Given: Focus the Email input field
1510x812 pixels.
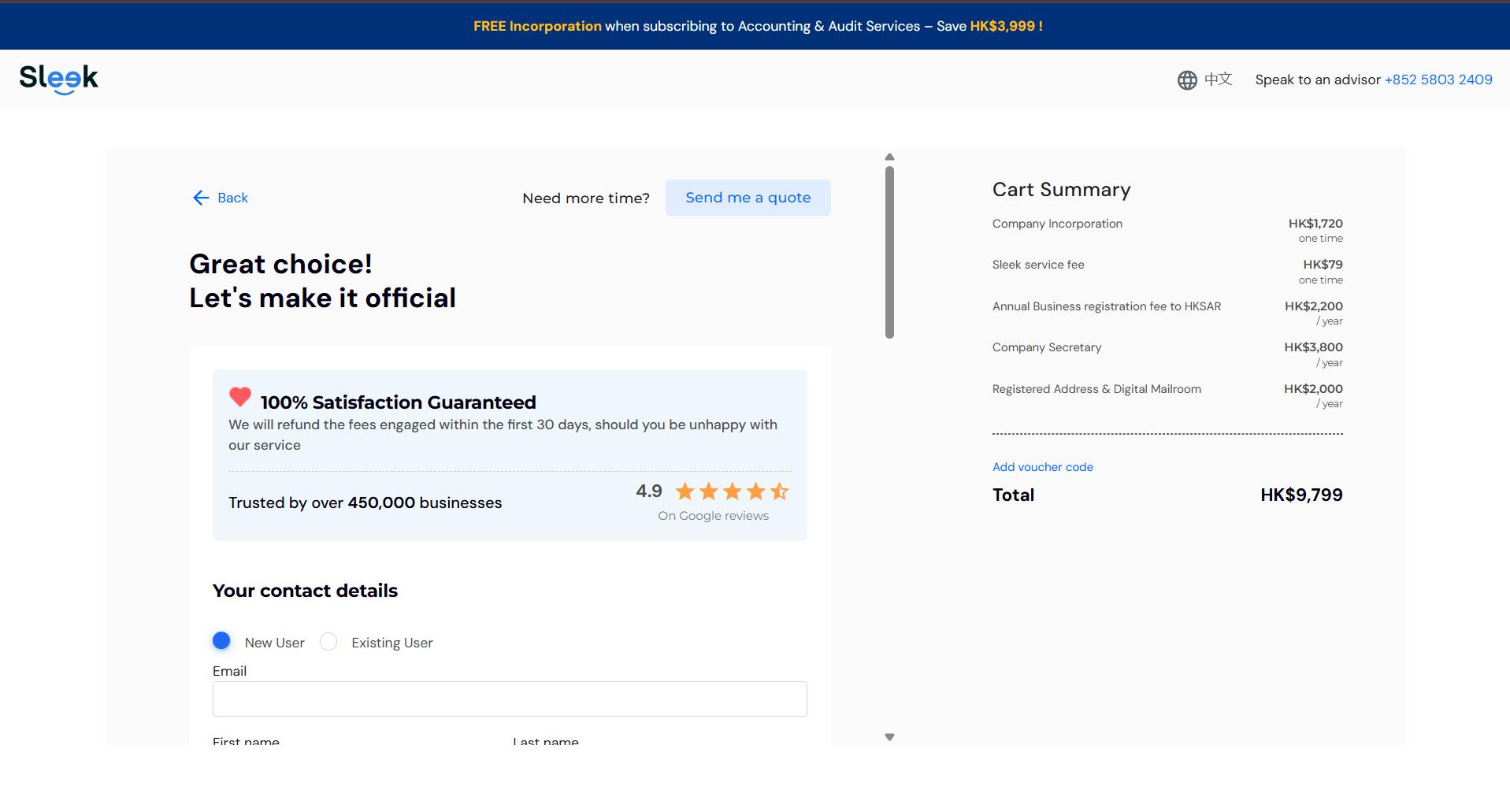Looking at the screenshot, I should point(510,699).
